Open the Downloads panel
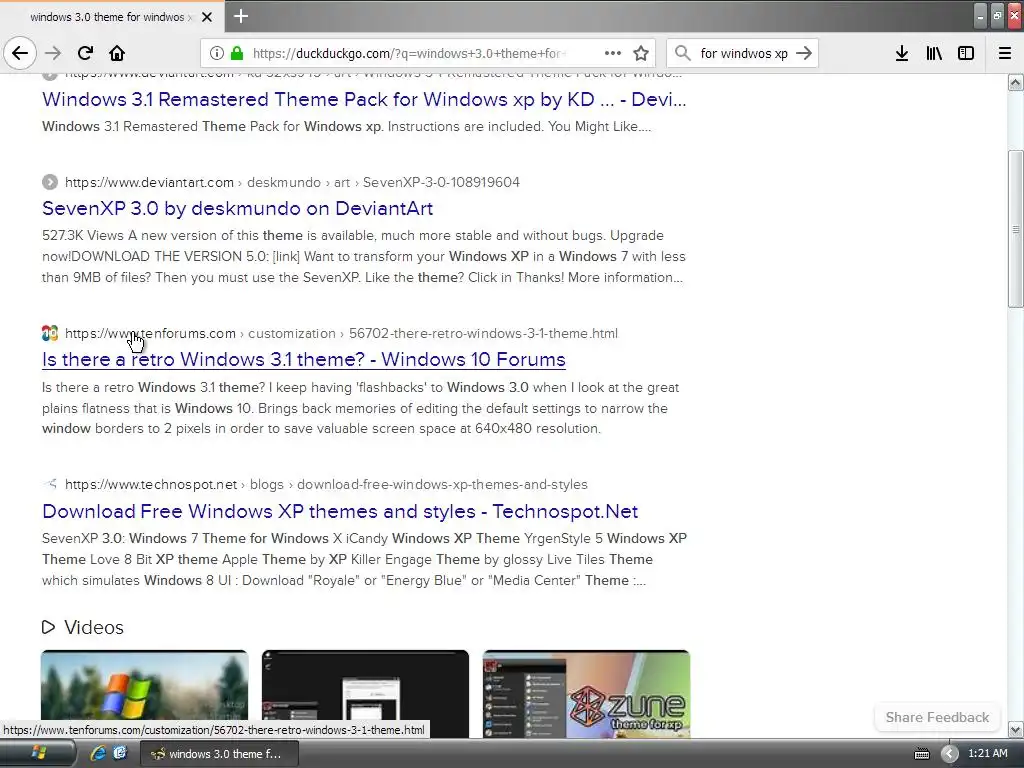The image size is (1024, 768). click(x=902, y=53)
